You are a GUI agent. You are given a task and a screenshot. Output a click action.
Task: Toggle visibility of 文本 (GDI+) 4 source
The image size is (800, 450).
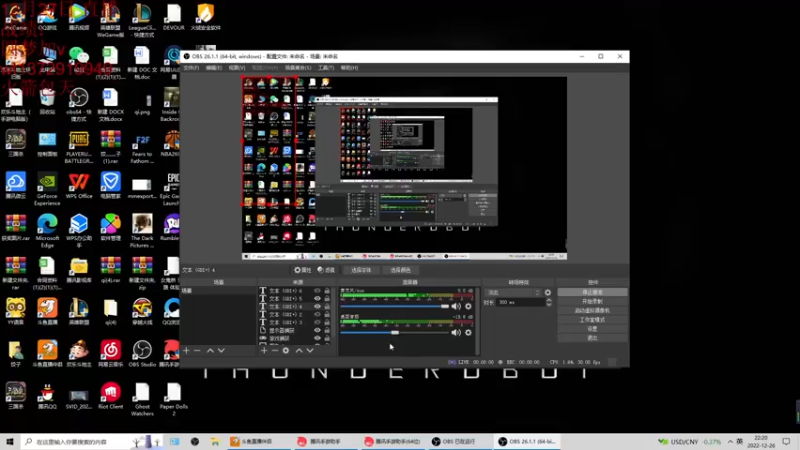pyautogui.click(x=317, y=307)
